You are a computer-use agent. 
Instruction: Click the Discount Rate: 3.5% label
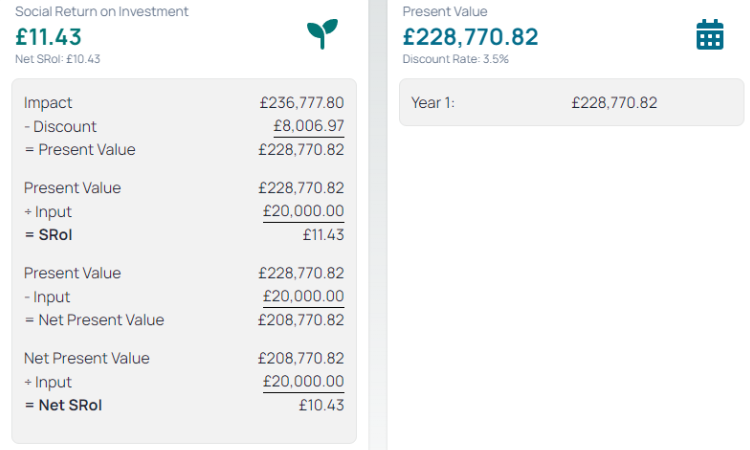[x=455, y=59]
